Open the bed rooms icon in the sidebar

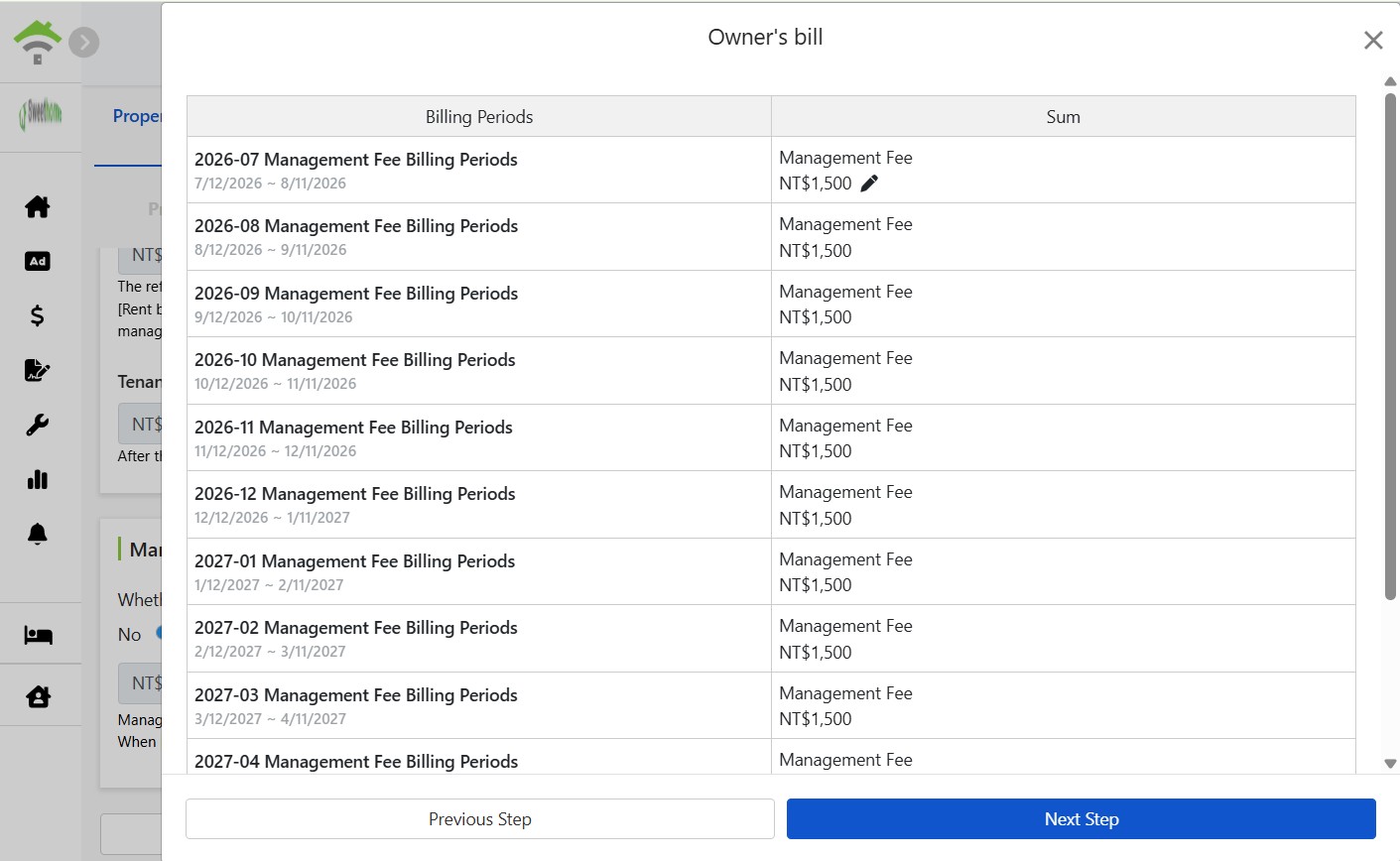coord(38,635)
